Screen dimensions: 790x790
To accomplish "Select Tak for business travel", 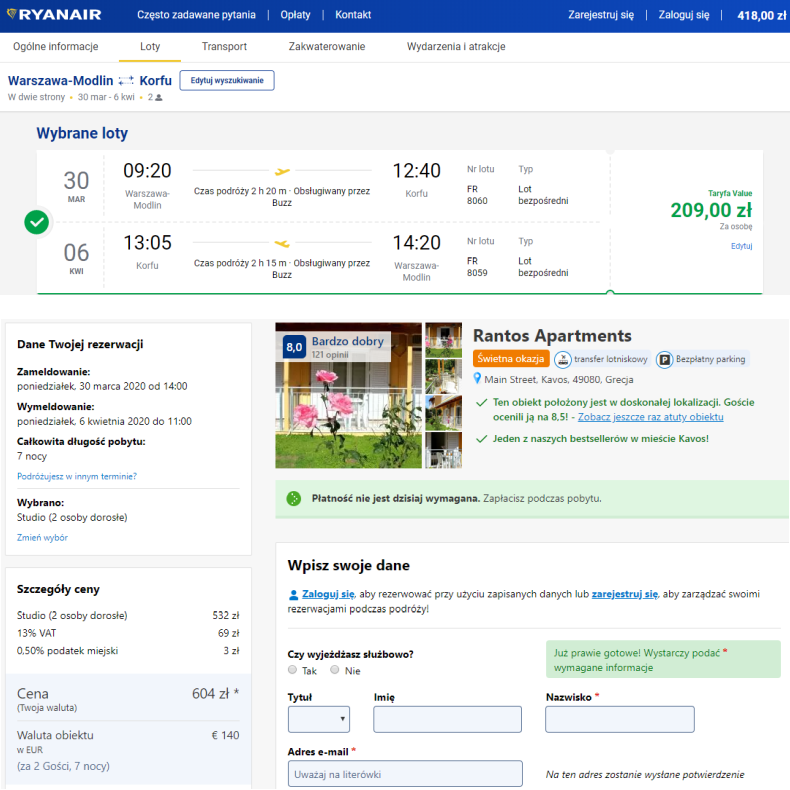I will click(292, 670).
